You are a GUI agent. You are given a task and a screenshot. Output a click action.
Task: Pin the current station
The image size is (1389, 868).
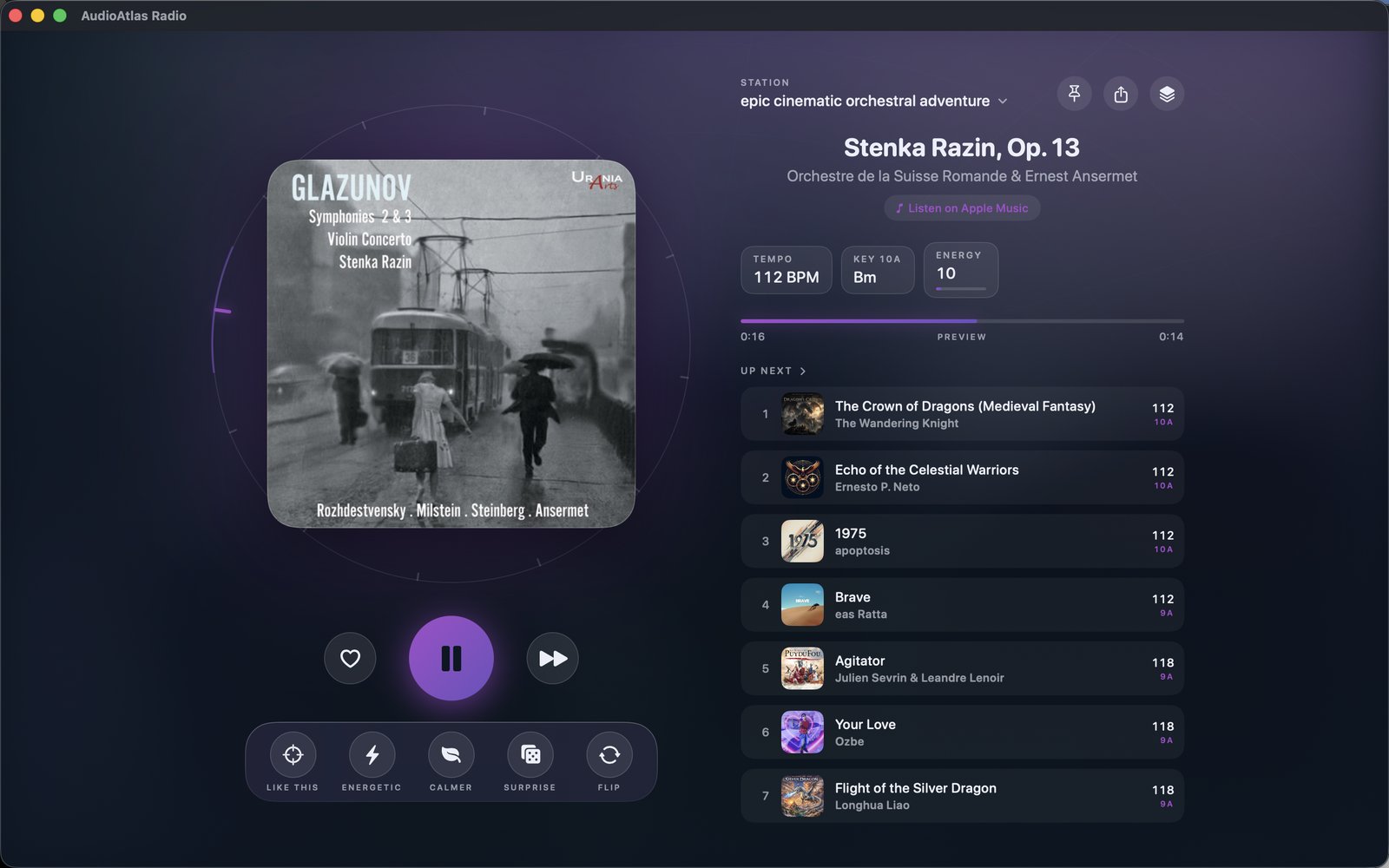1074,94
